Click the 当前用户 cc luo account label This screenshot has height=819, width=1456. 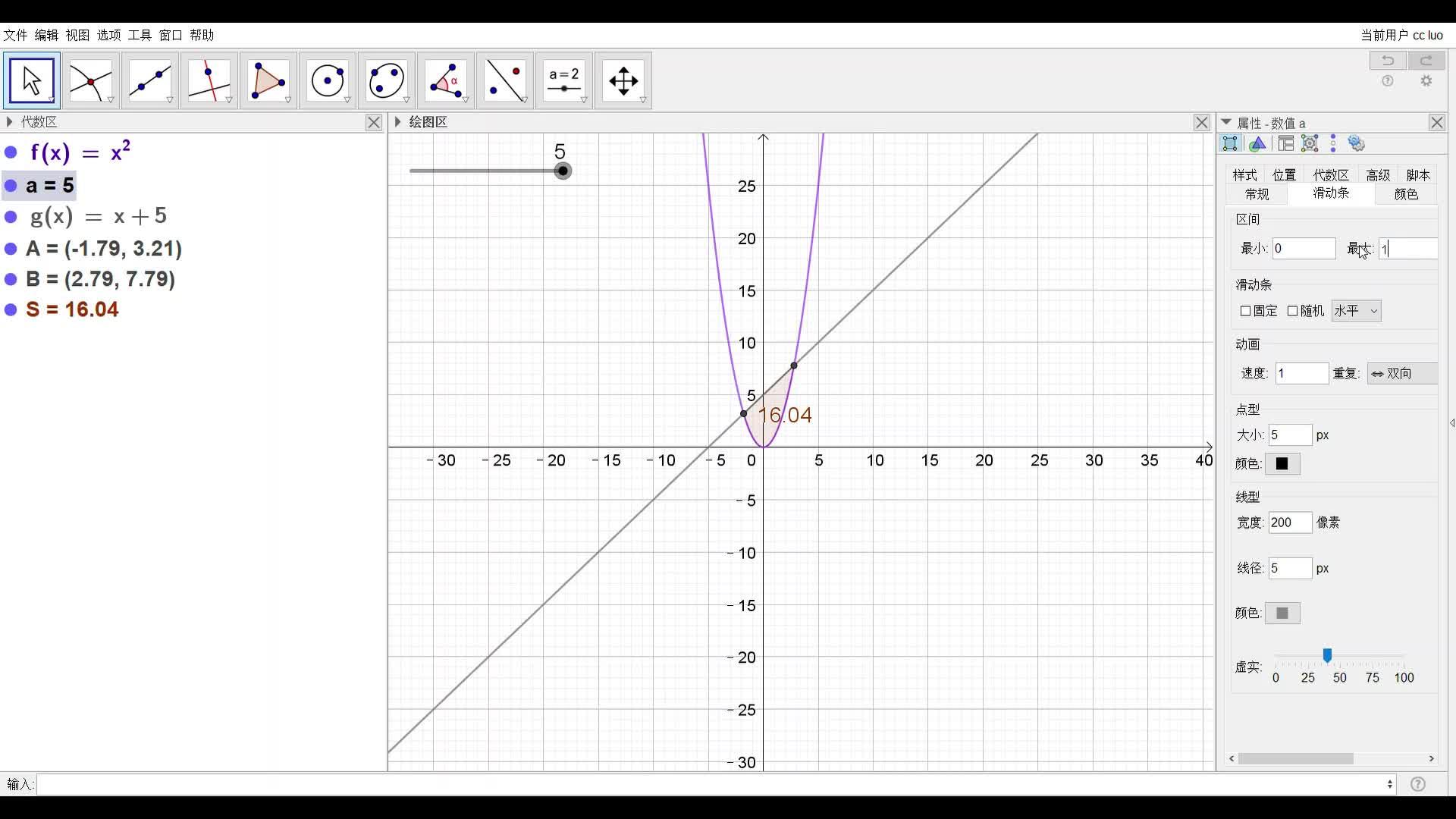1402,35
